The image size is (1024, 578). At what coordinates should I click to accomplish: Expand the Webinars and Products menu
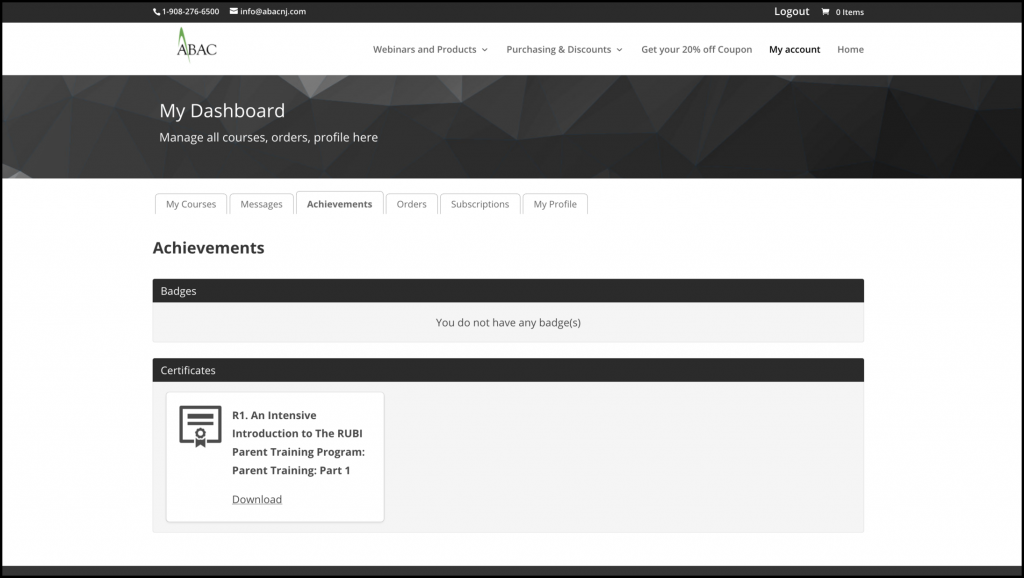point(430,49)
